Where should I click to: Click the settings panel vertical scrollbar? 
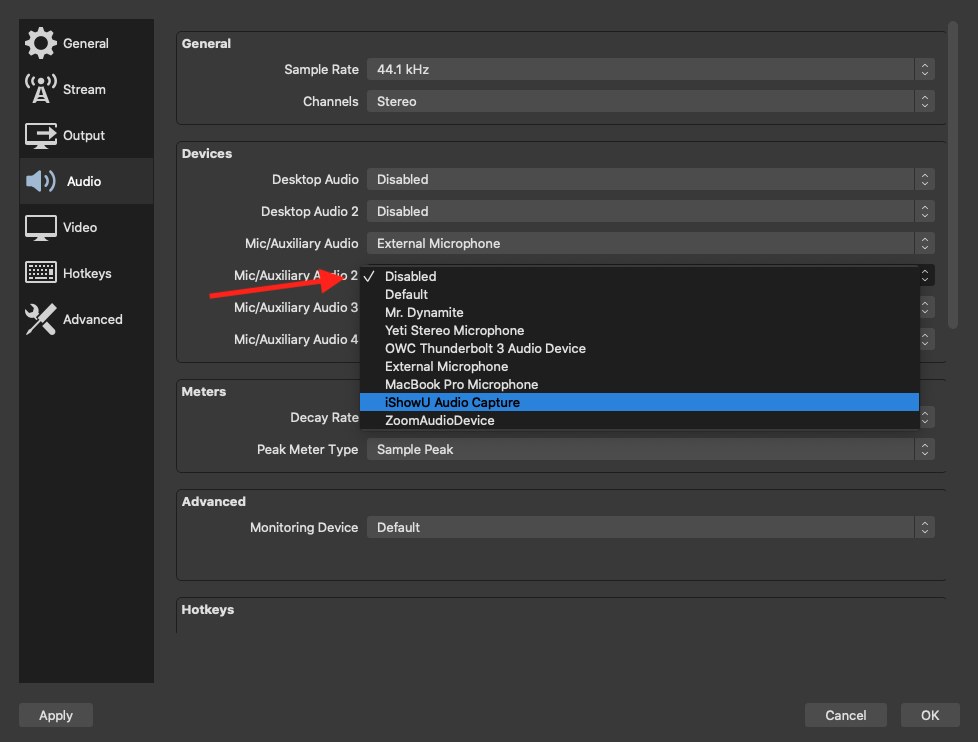click(x=953, y=175)
